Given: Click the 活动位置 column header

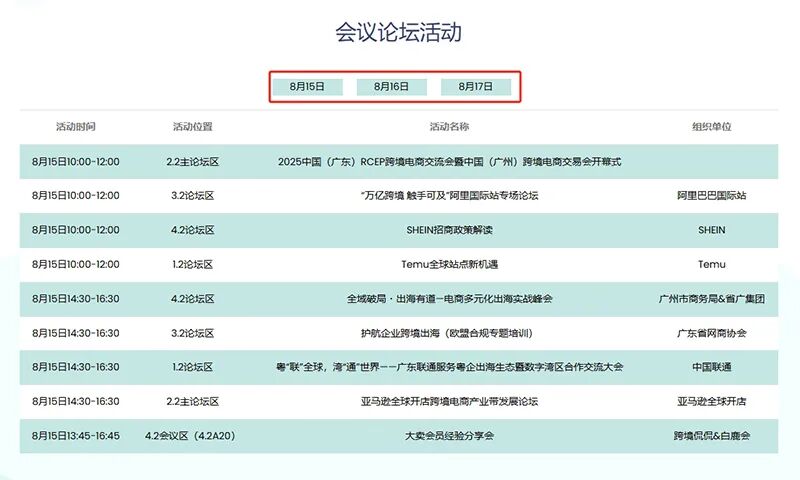Looking at the screenshot, I should [x=192, y=127].
